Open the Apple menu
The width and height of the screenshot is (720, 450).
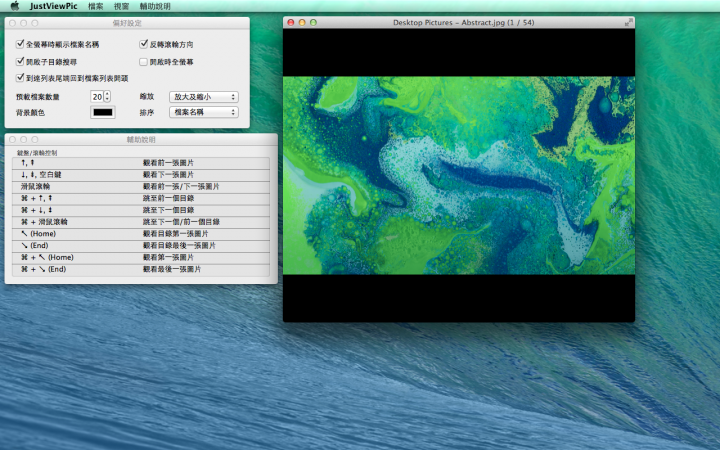tap(15, 6)
